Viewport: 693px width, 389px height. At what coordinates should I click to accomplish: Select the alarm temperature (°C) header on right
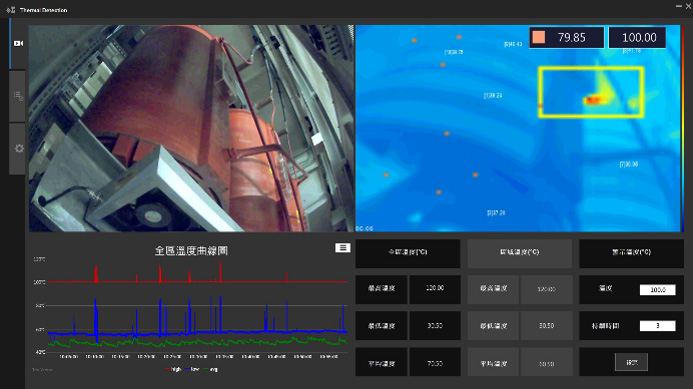(x=631, y=253)
